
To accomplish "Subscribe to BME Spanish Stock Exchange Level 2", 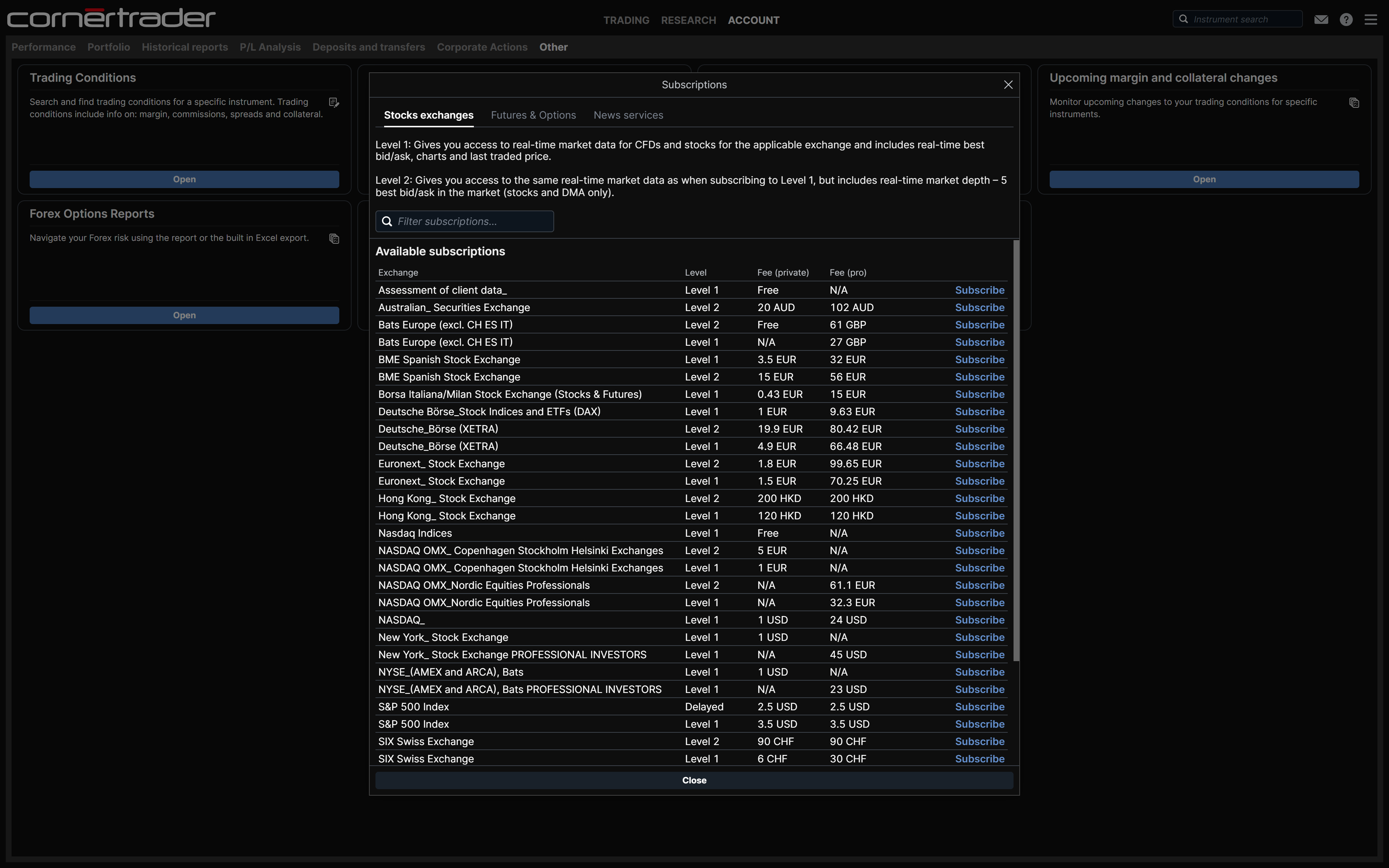I will click(x=979, y=377).
